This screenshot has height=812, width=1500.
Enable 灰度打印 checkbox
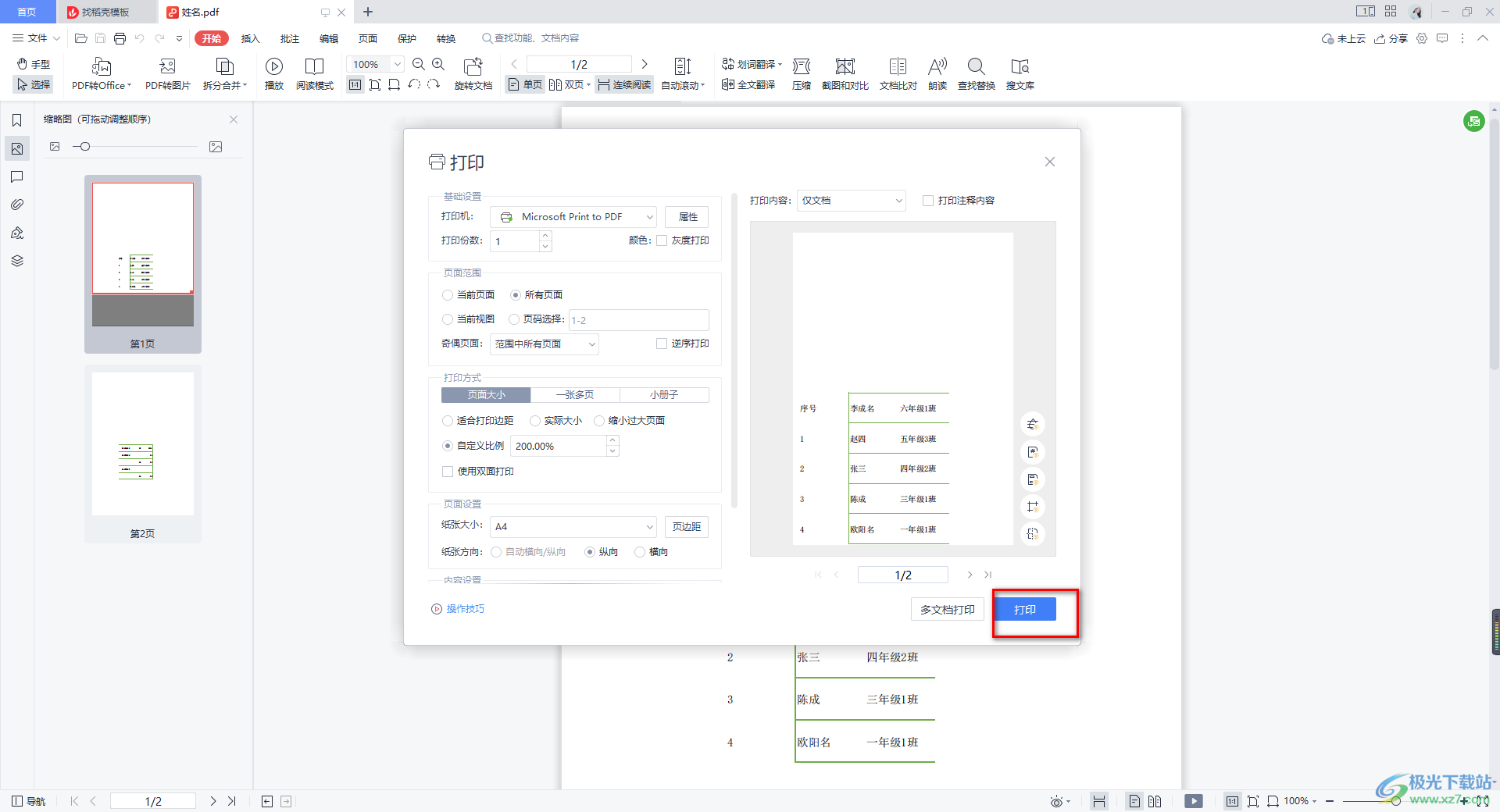(662, 240)
